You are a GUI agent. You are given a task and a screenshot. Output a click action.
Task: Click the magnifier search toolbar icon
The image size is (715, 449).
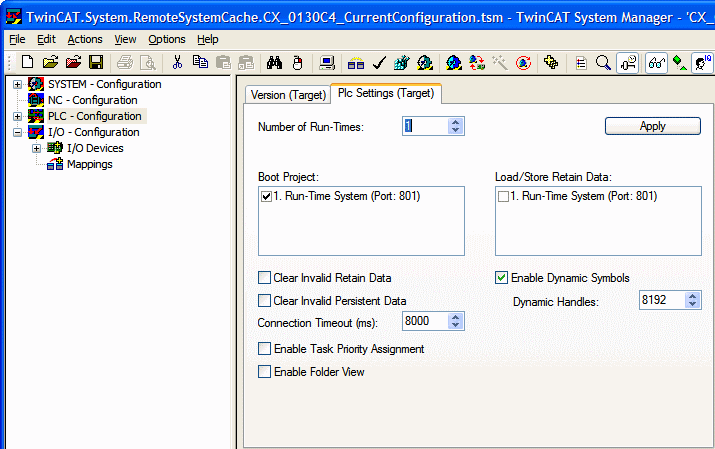[603, 62]
